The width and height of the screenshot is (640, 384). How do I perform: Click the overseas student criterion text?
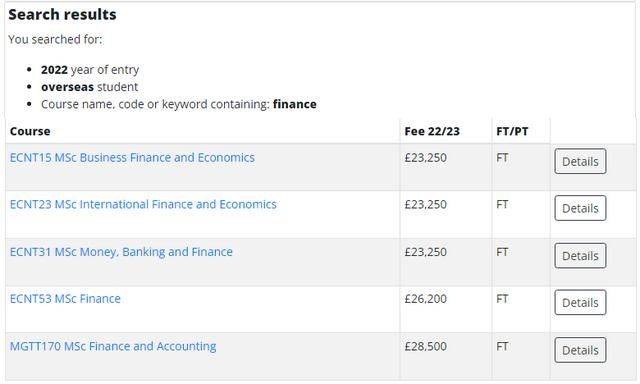(89, 87)
